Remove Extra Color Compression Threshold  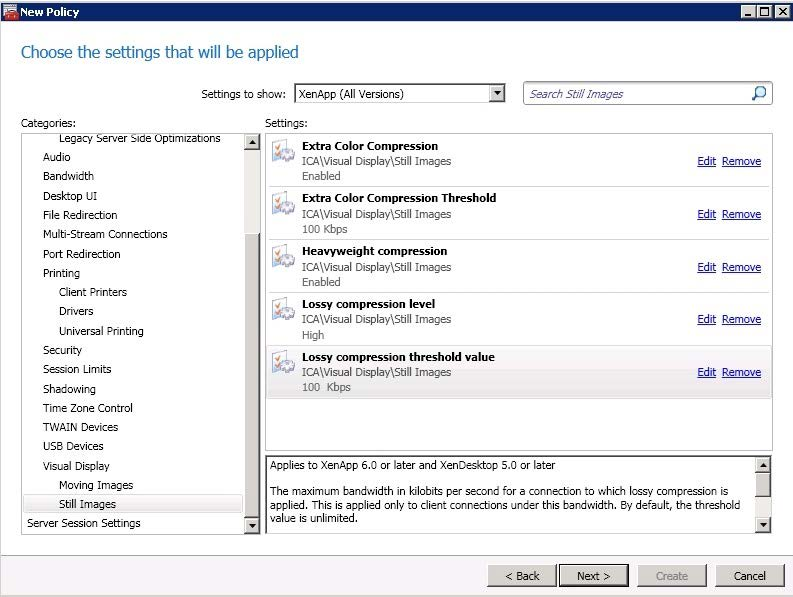[x=741, y=215]
